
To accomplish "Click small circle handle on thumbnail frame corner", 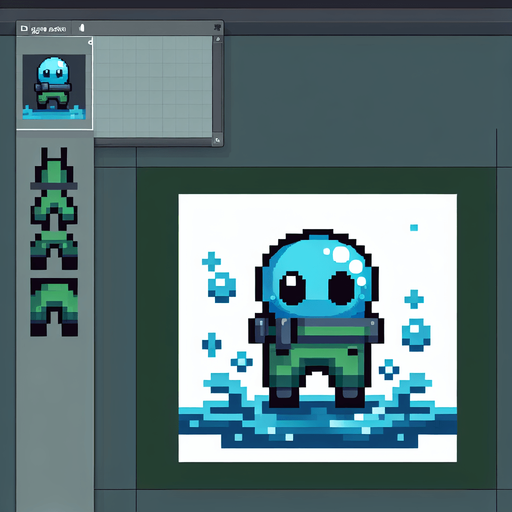I will click(90, 42).
